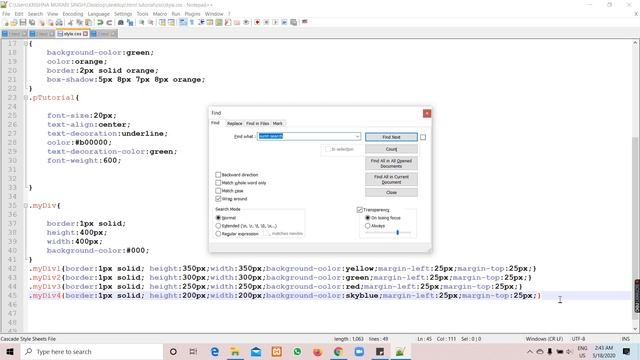
Task: Select the Normal search mode radio
Action: point(218,218)
